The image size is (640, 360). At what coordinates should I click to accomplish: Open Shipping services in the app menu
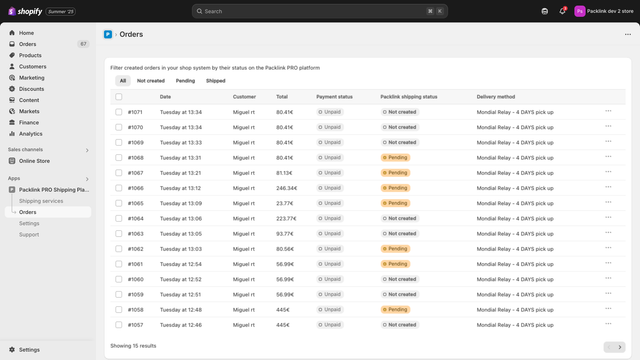click(x=41, y=201)
